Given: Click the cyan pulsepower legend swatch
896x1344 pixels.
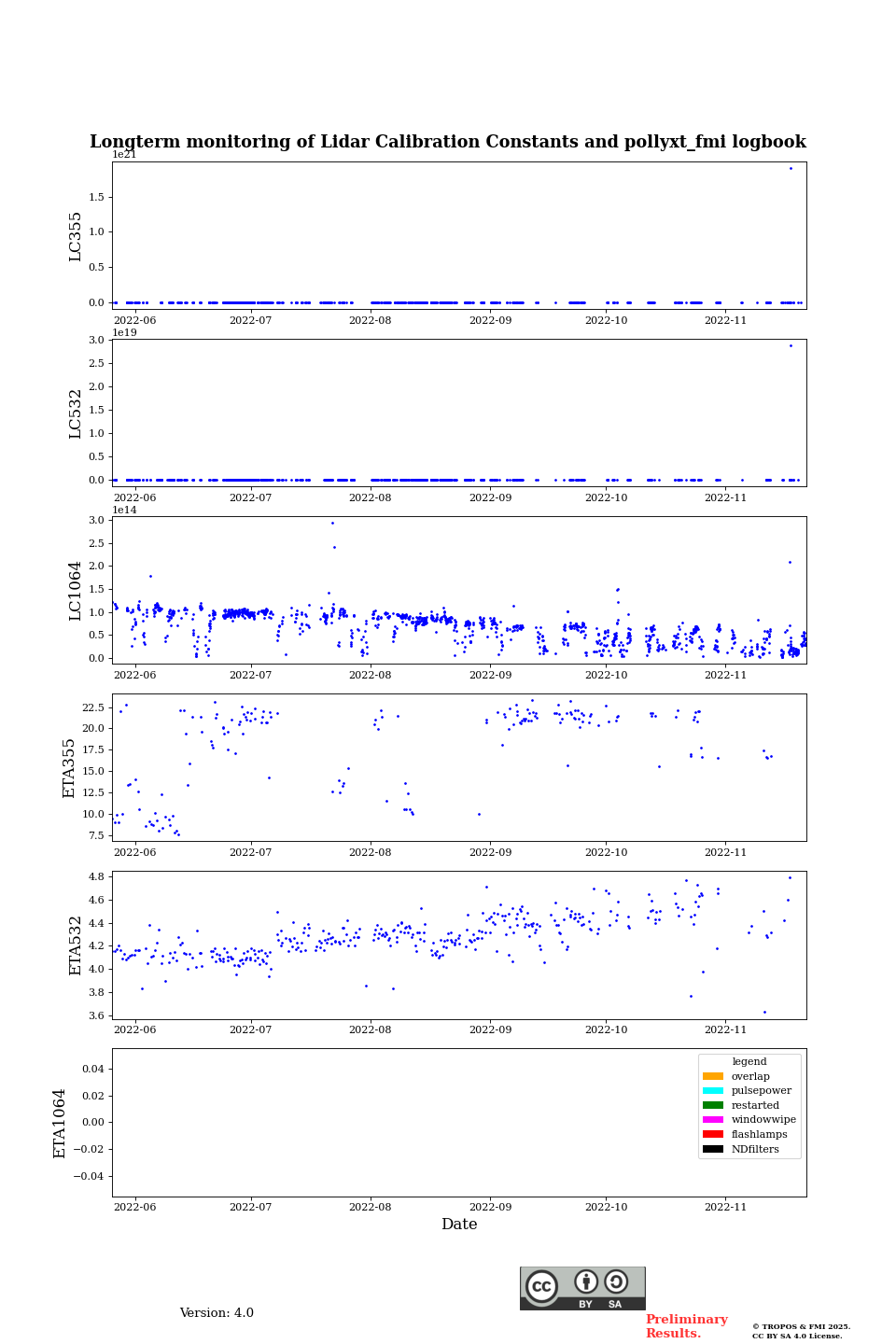Looking at the screenshot, I should 712,1091.
